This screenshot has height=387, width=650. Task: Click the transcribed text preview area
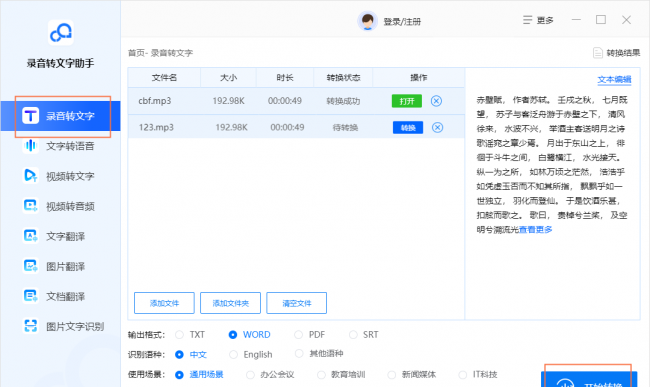[x=552, y=164]
